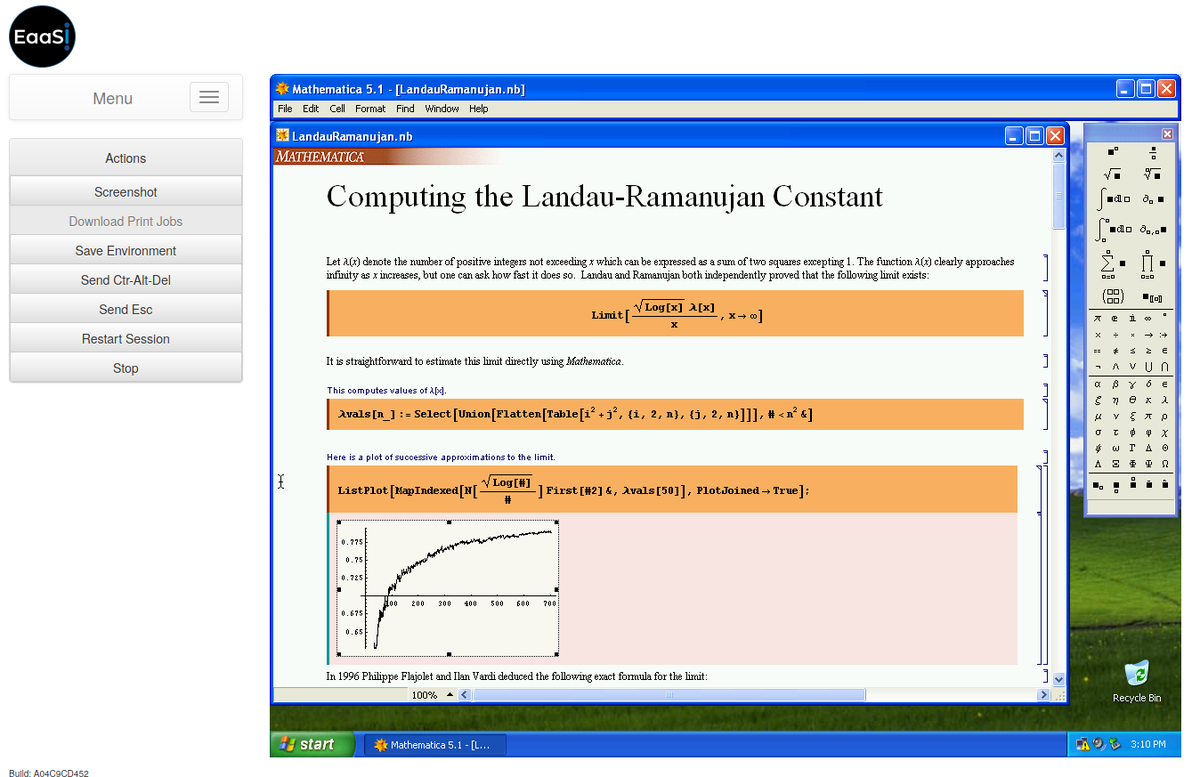Insert Greek letter chi

tap(1165, 432)
